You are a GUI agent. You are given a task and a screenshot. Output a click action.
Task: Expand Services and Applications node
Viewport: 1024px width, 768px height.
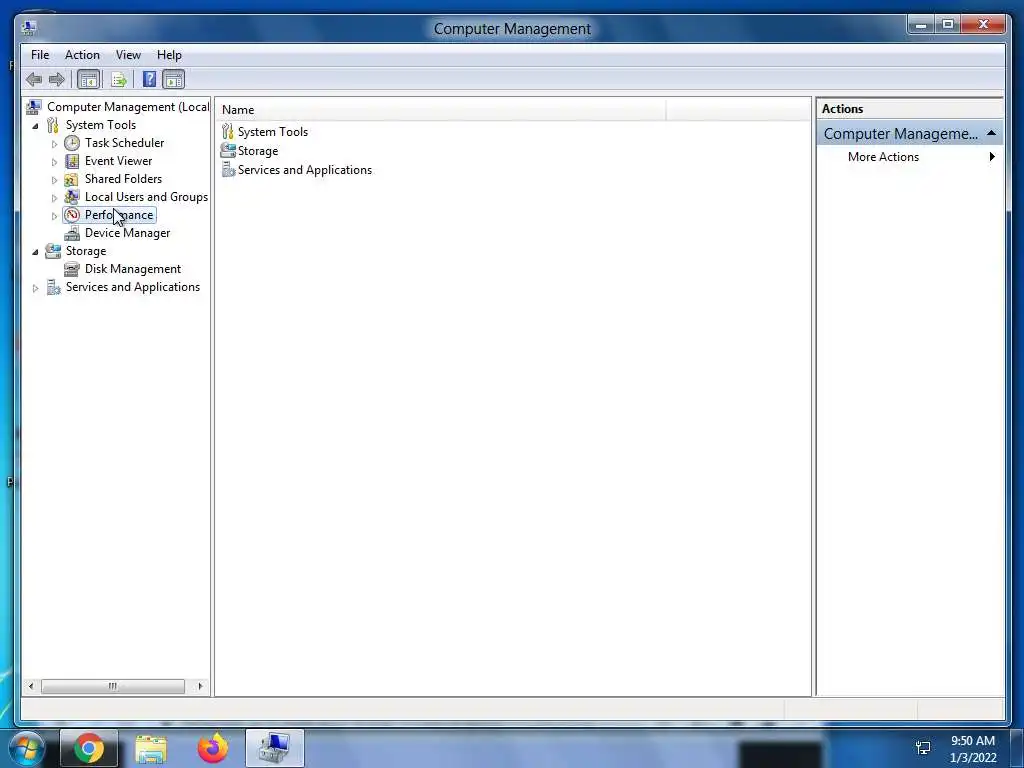[35, 287]
